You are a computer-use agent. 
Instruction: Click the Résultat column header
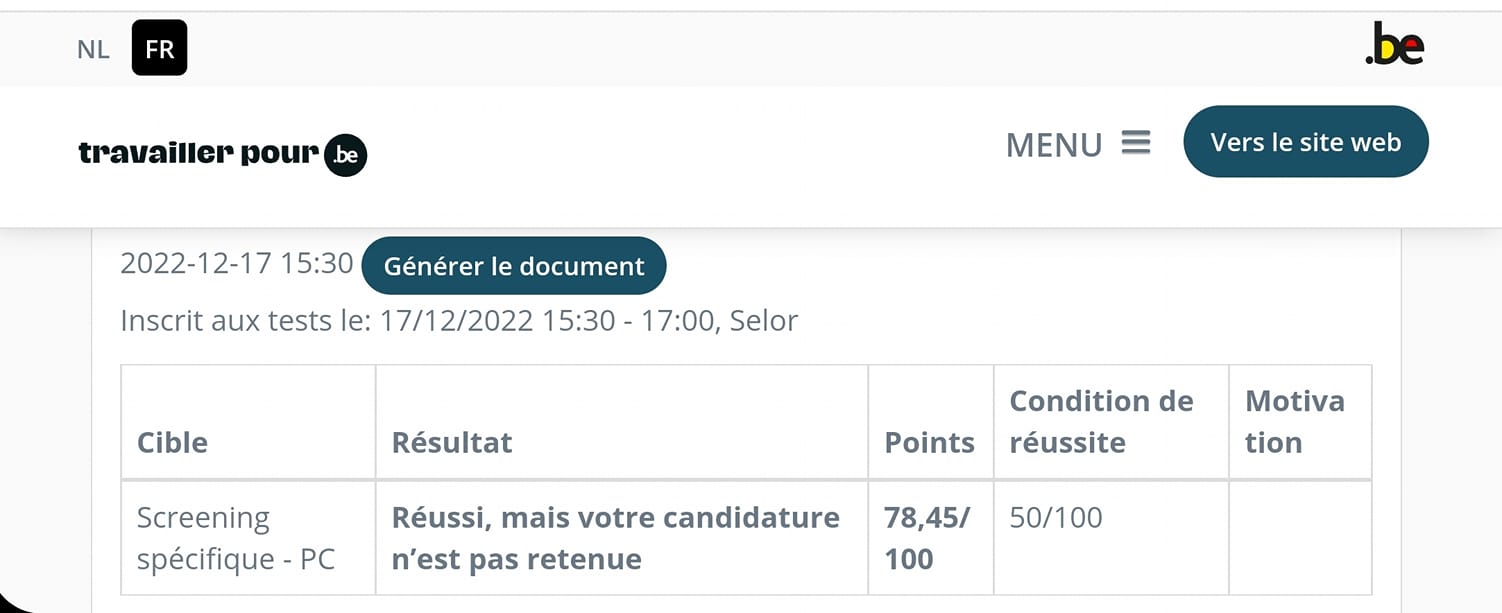point(451,442)
